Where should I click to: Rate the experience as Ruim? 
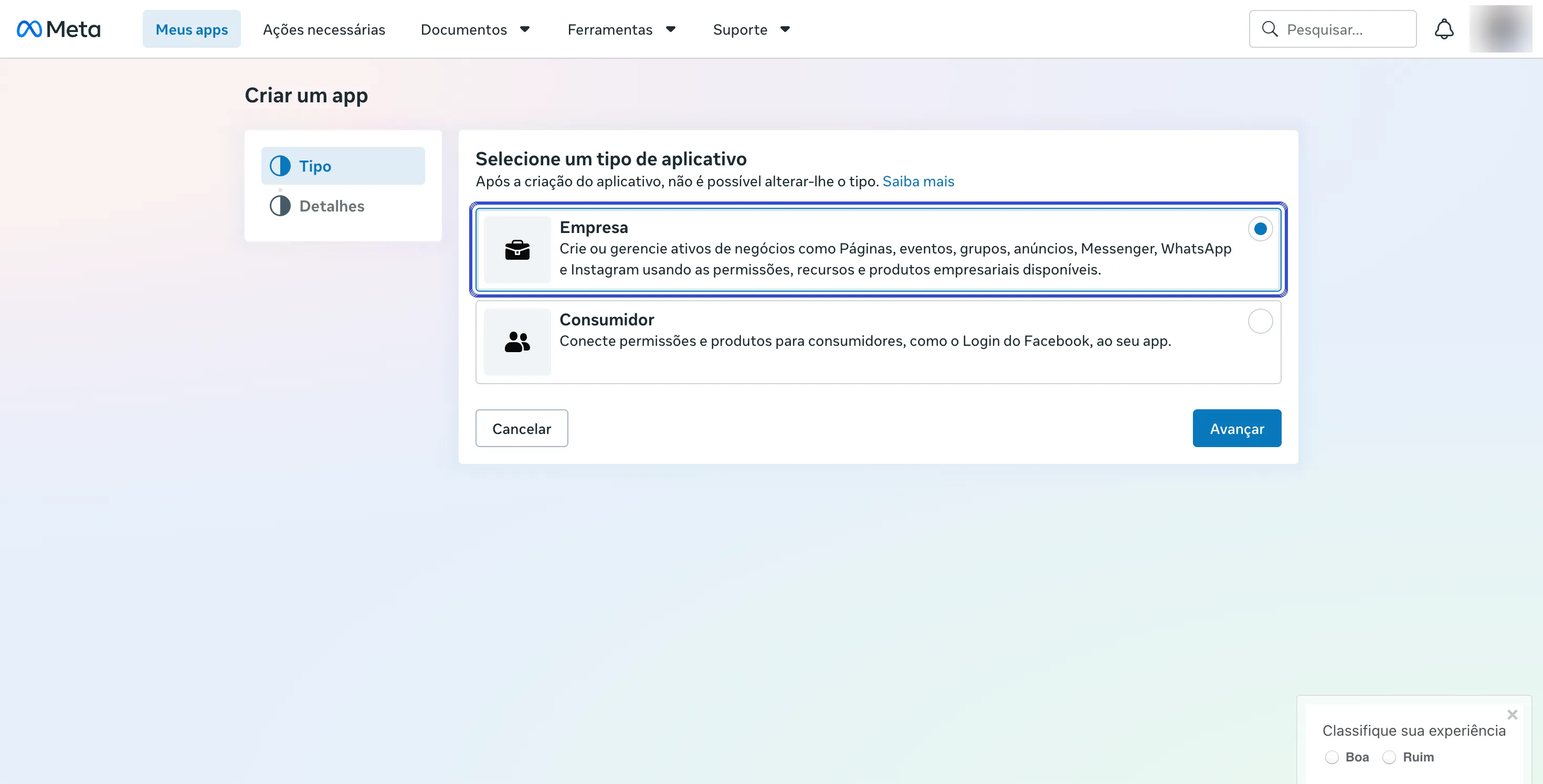tap(1389, 757)
